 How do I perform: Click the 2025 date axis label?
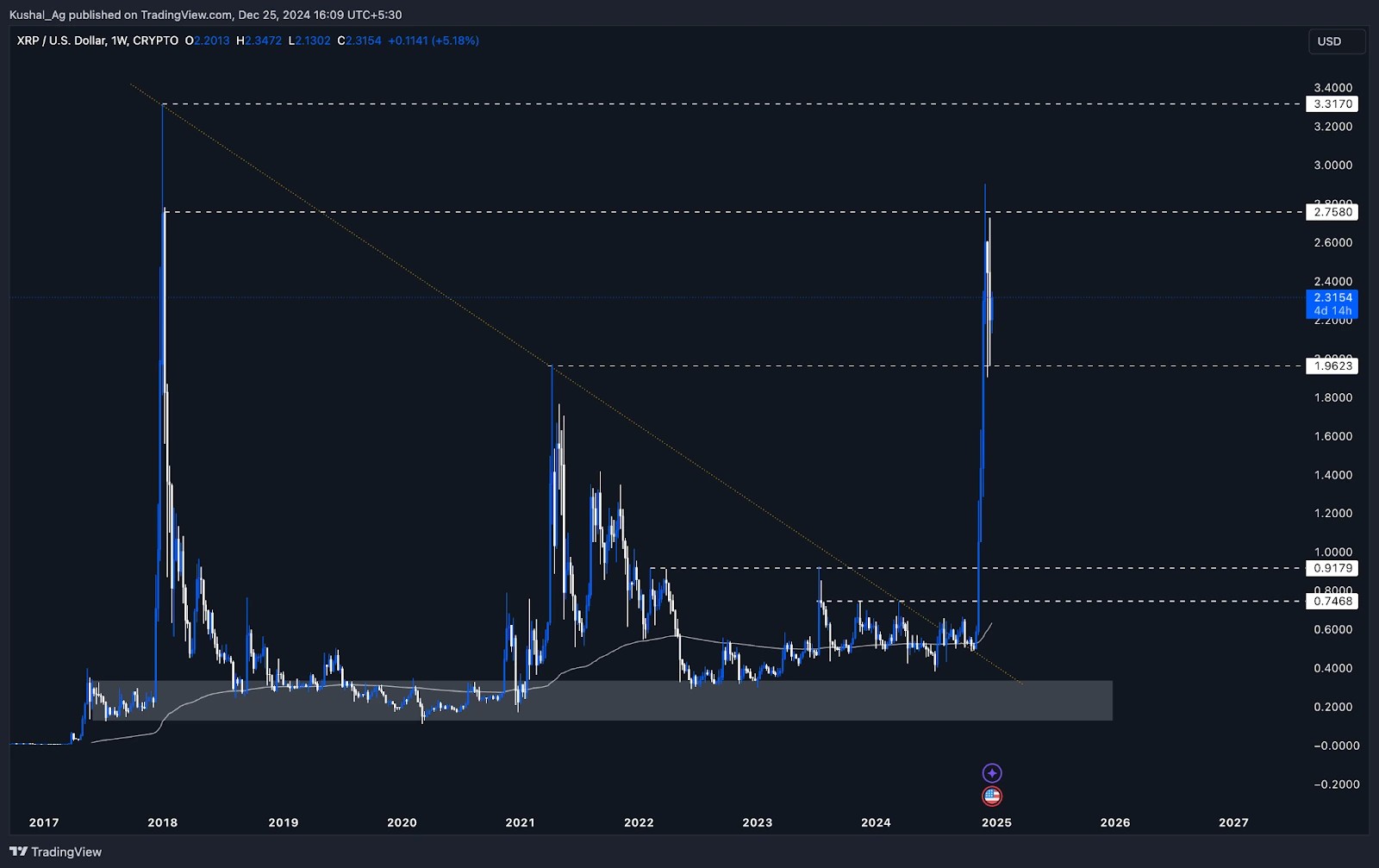[x=995, y=823]
